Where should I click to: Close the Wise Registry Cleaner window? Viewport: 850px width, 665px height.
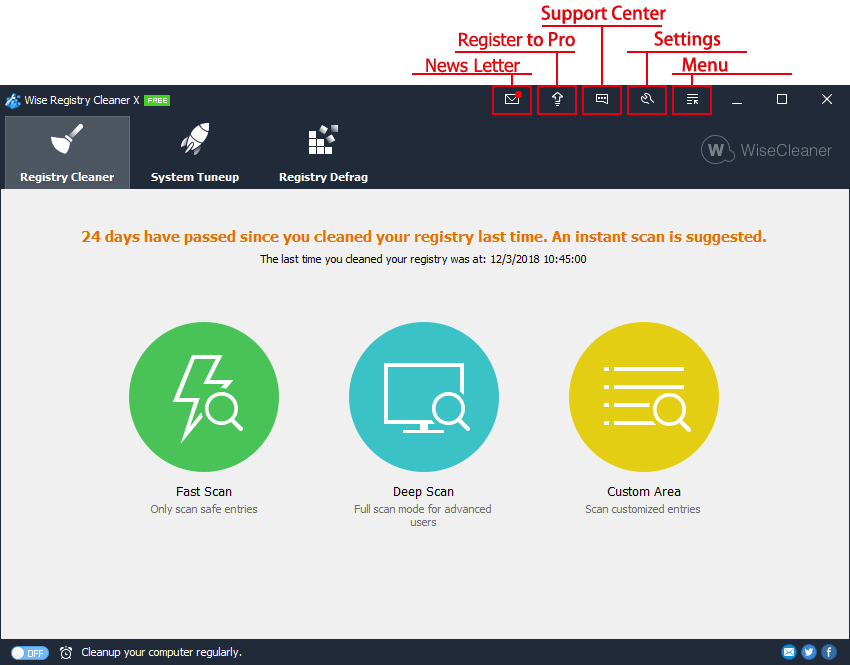(827, 99)
